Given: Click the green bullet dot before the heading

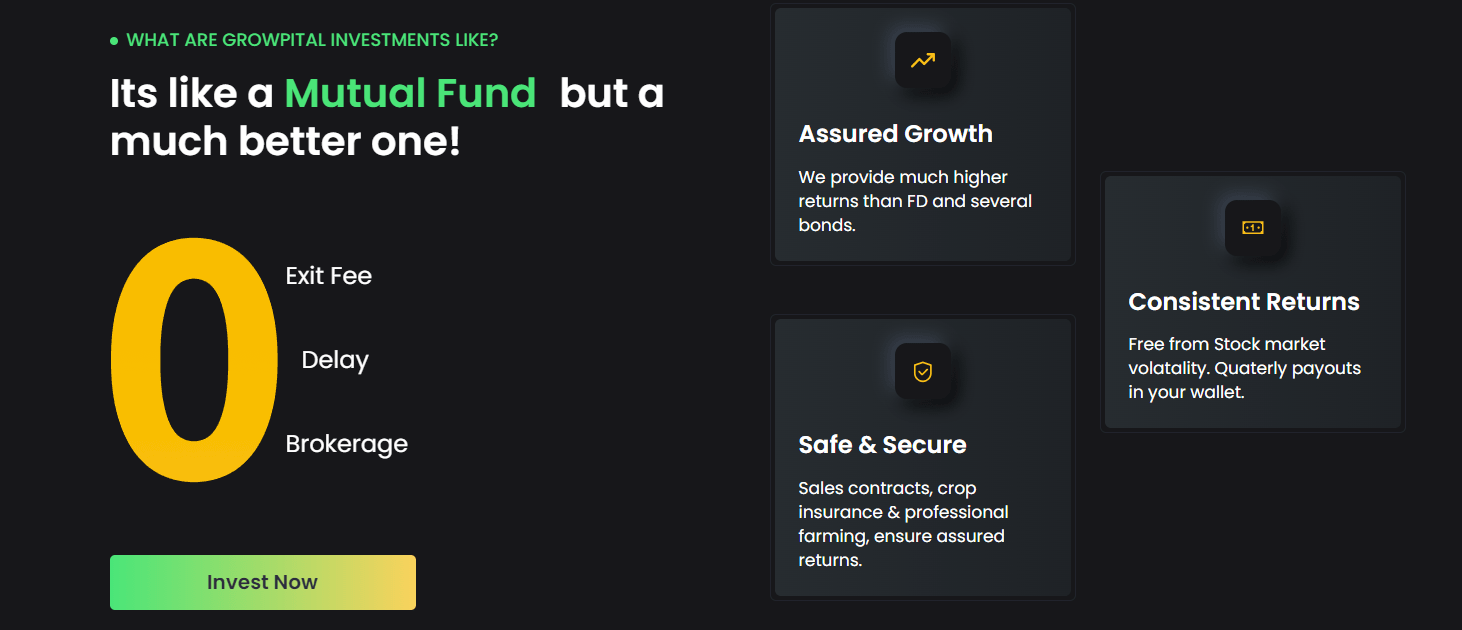Looking at the screenshot, I should (114, 41).
